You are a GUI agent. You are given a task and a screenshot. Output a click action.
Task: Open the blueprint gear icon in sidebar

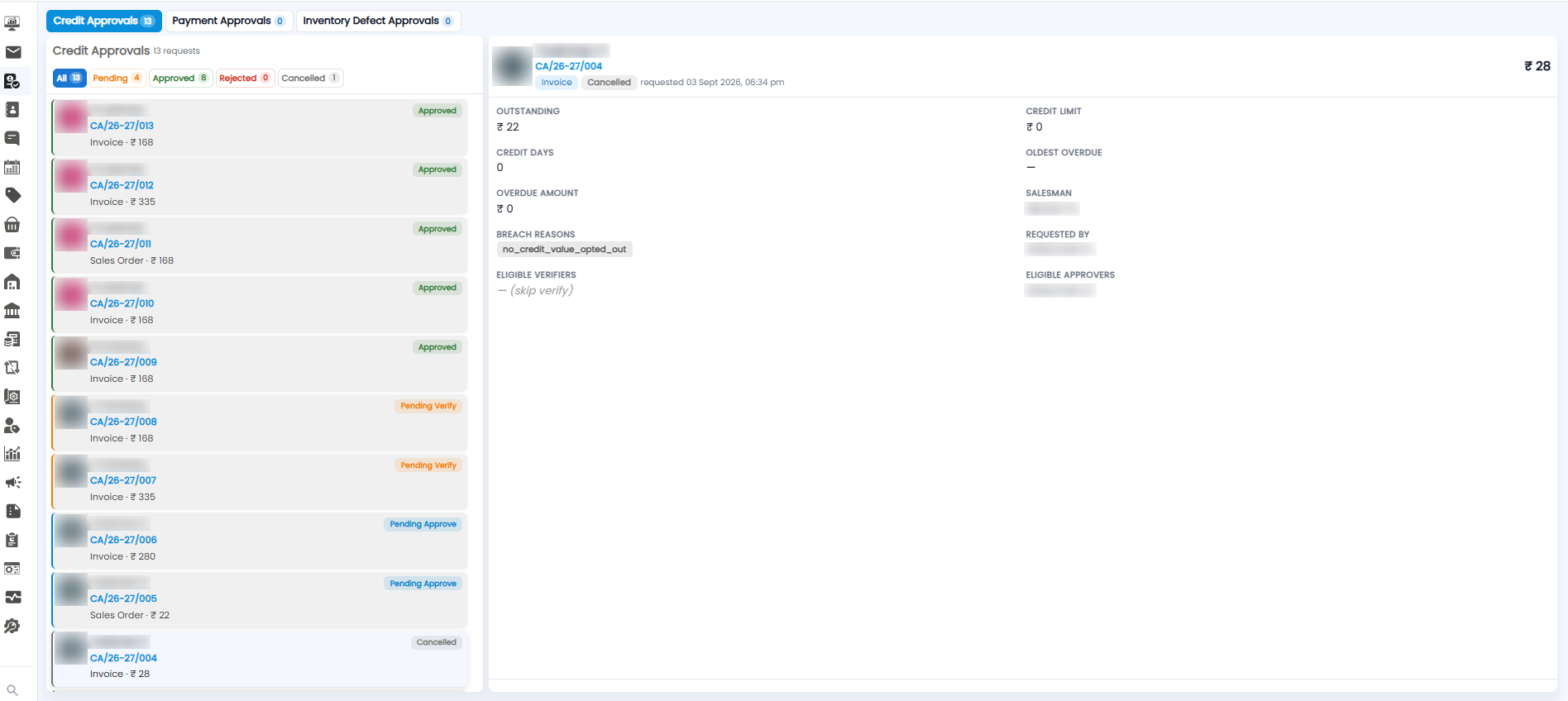[x=12, y=397]
